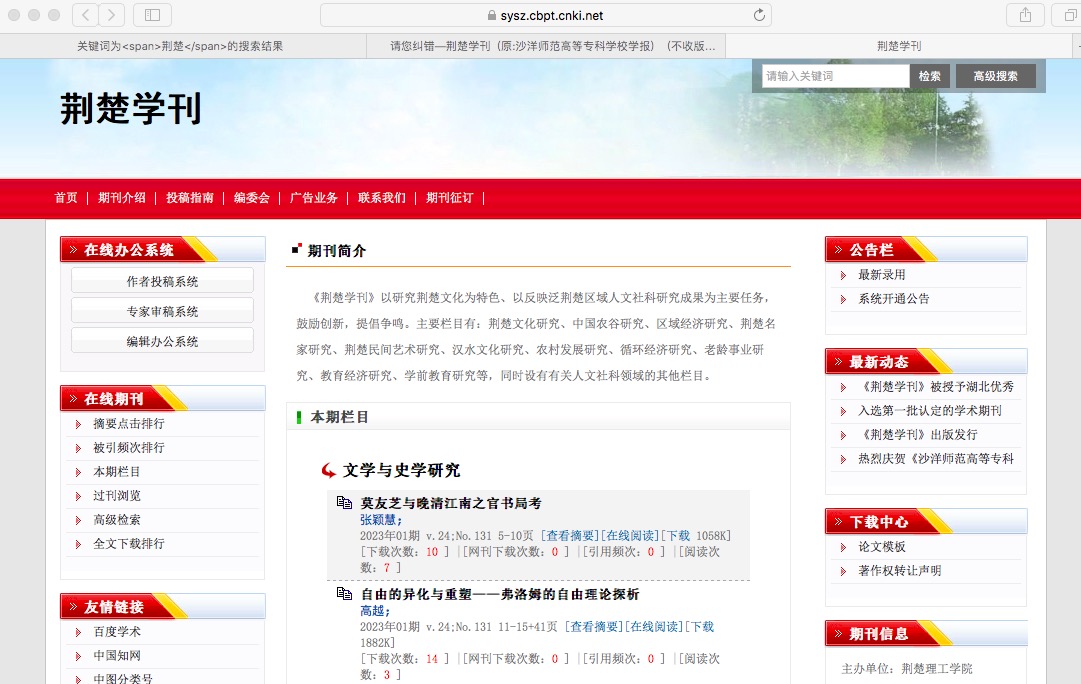Click the 荆楚学刊 journal title banner

(131, 109)
